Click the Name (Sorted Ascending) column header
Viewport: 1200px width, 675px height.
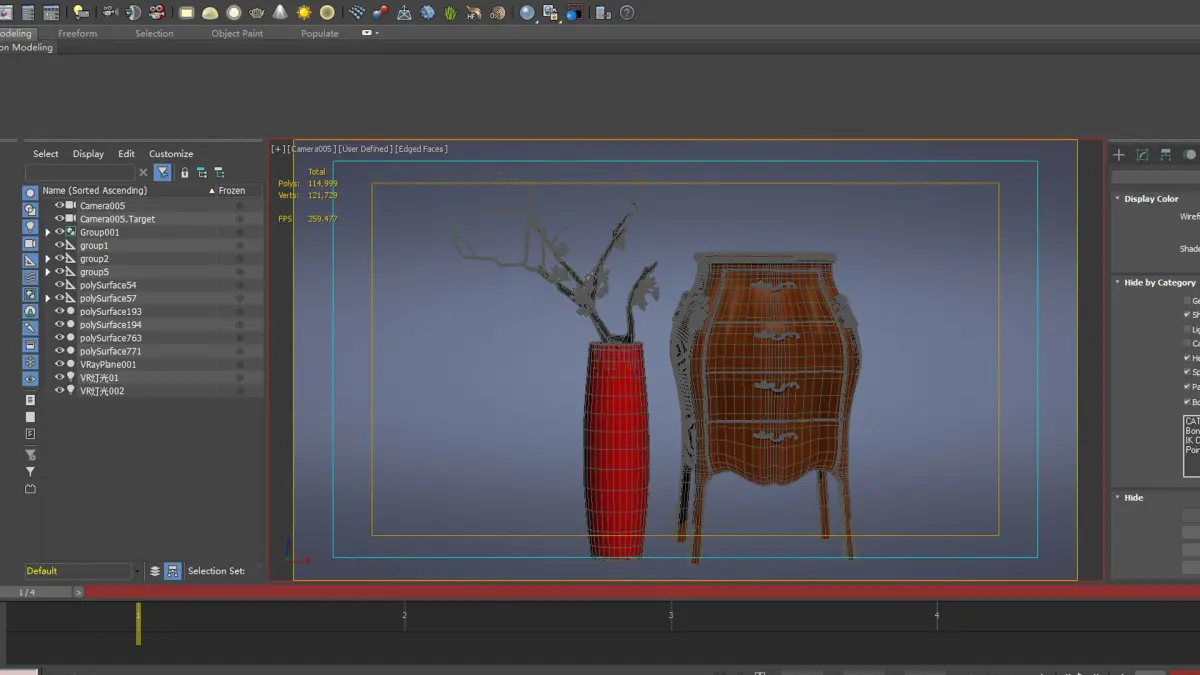(x=95, y=190)
